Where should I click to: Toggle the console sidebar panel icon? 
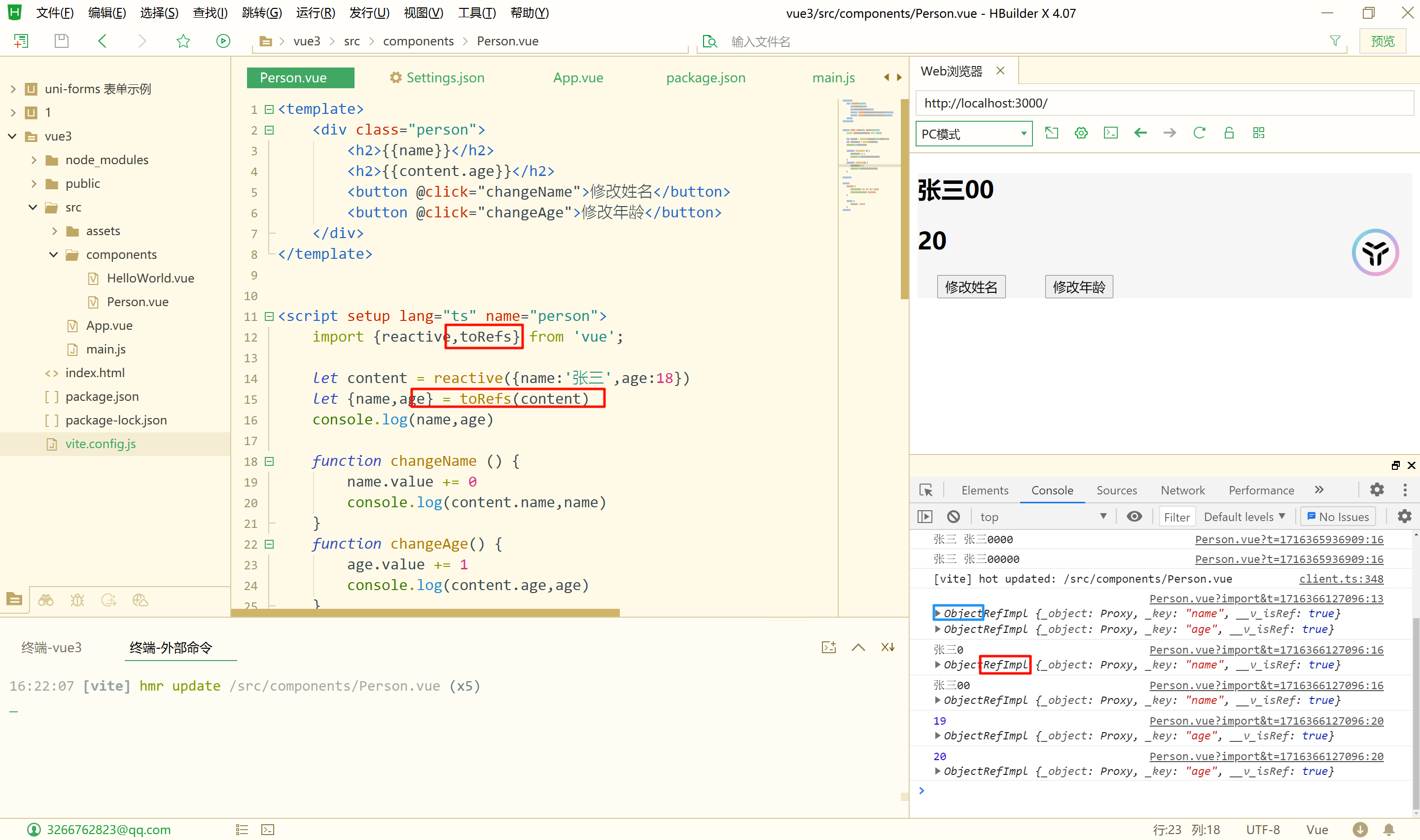(925, 516)
